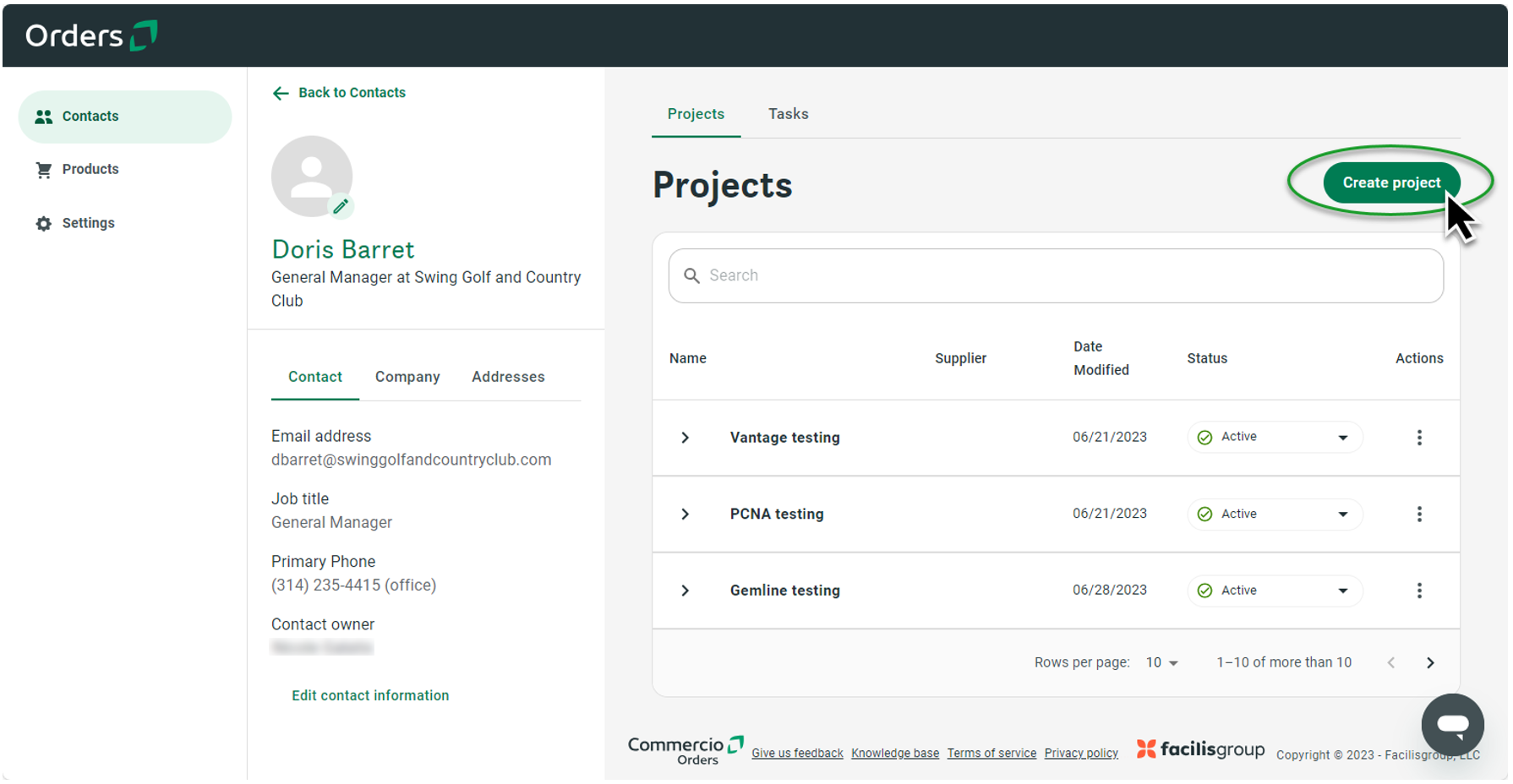1513x784 pixels.
Task: Click the 06/28/2023 date cell
Action: [1110, 591]
